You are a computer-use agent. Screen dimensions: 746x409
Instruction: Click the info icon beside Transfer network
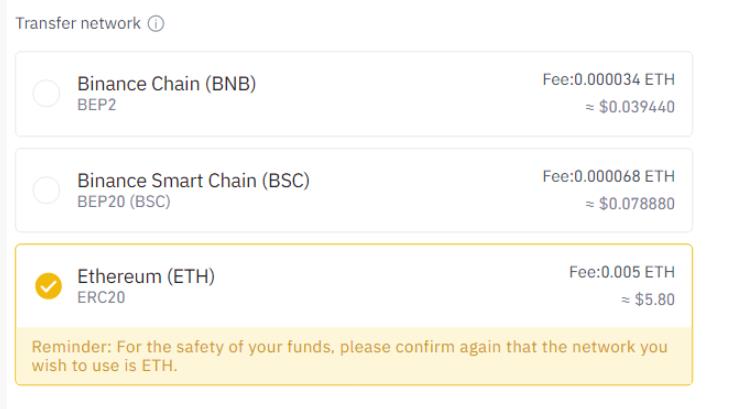click(155, 24)
